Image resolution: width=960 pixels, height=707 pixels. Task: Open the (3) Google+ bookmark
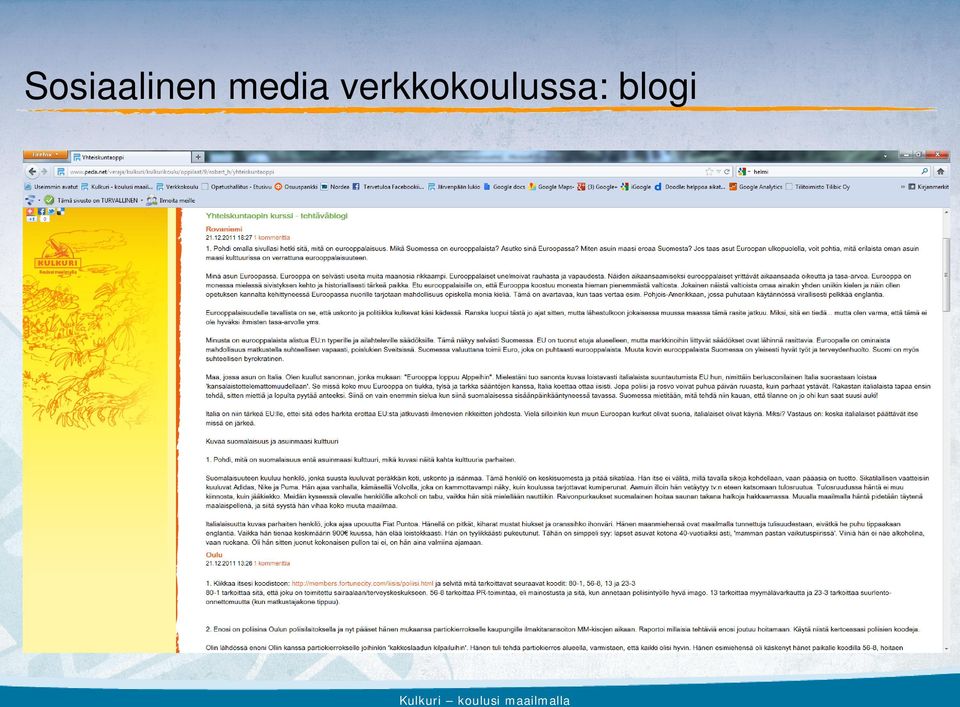[x=598, y=187]
